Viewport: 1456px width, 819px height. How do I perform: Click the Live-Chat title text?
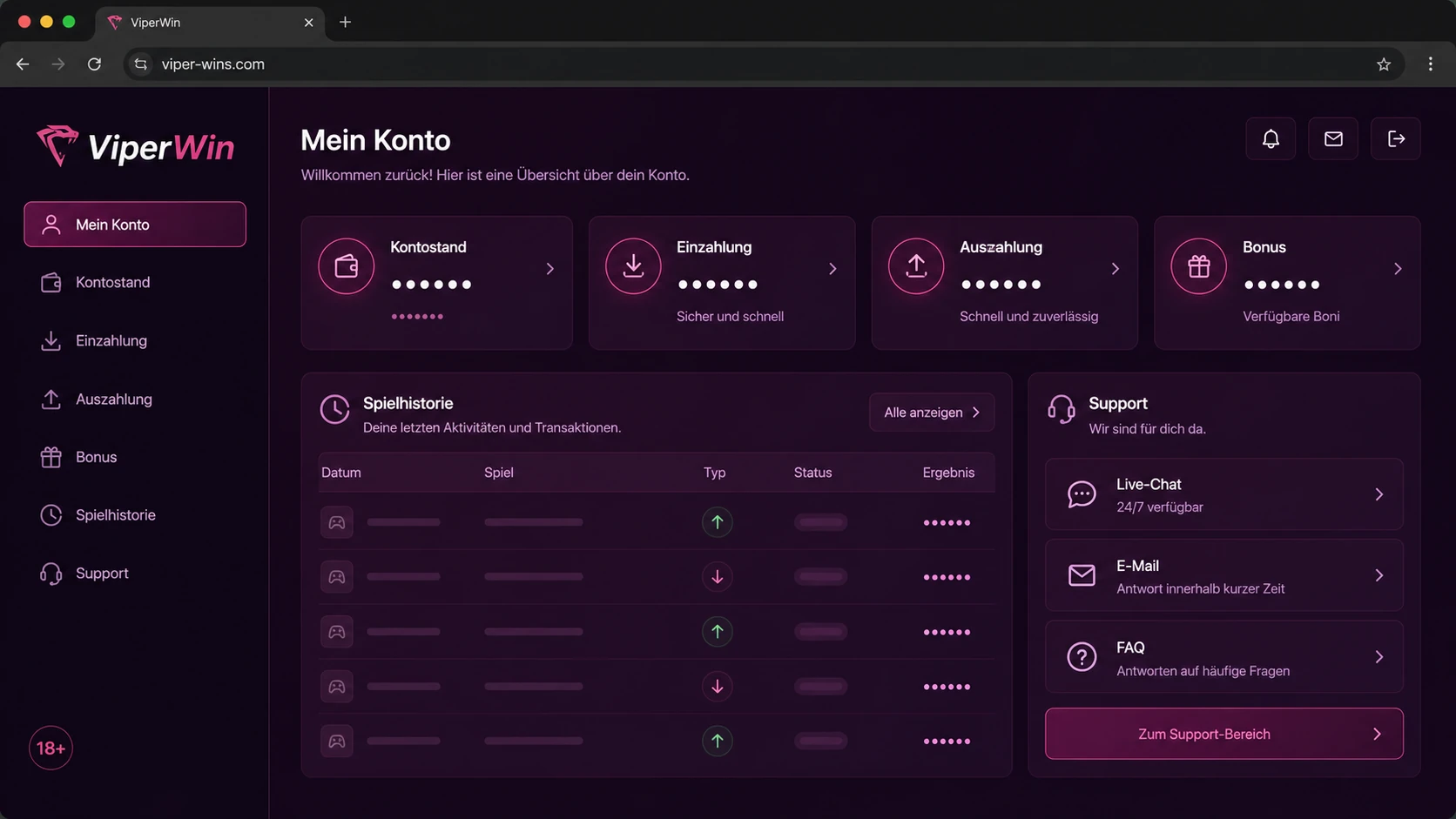click(x=1149, y=484)
